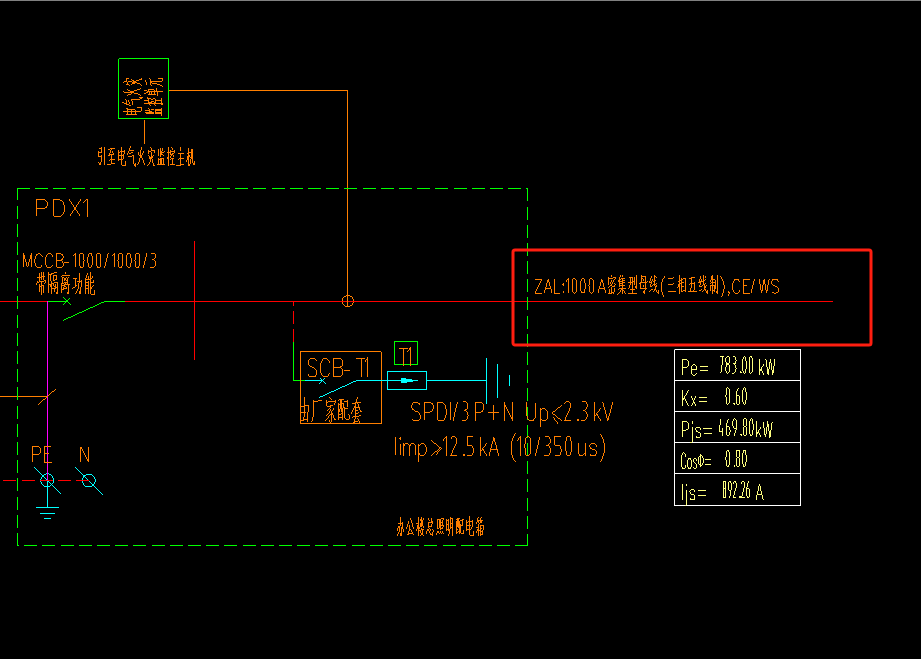Select the Iimp≥12.5kA (10/350us) text
This screenshot has width=921, height=659.
click(x=500, y=448)
